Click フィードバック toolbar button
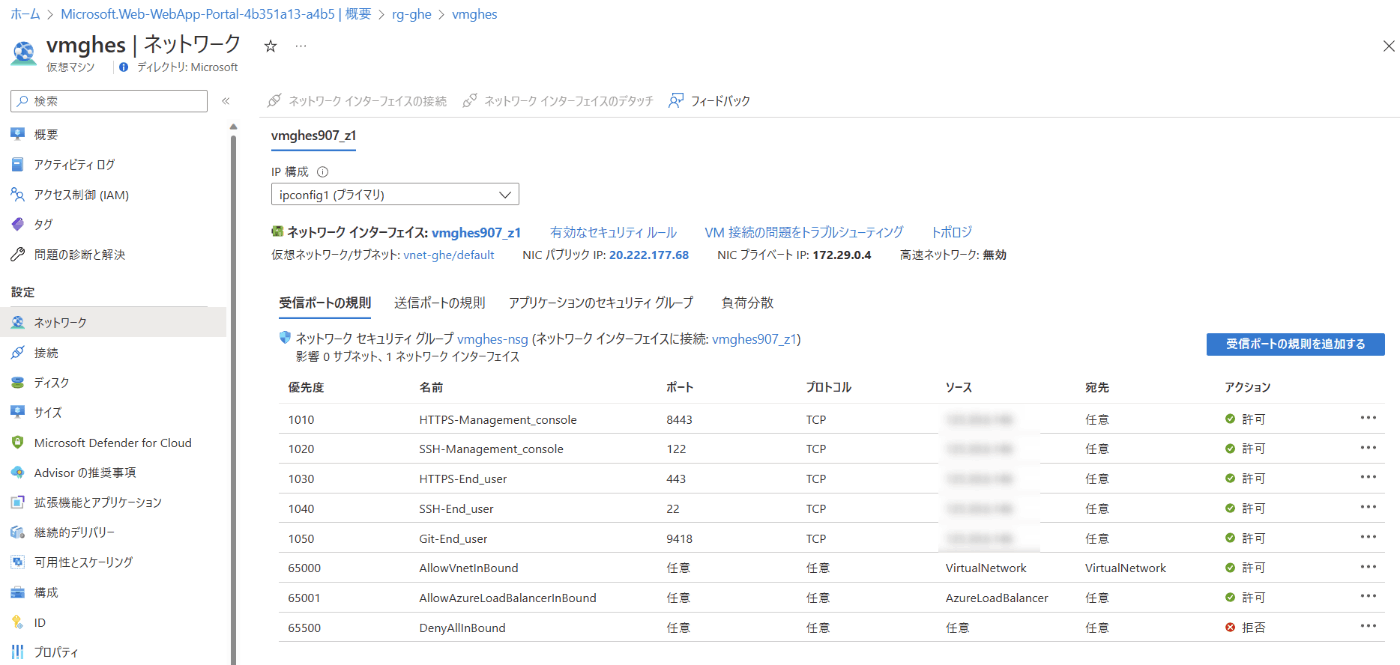The width and height of the screenshot is (1400, 665). (709, 101)
